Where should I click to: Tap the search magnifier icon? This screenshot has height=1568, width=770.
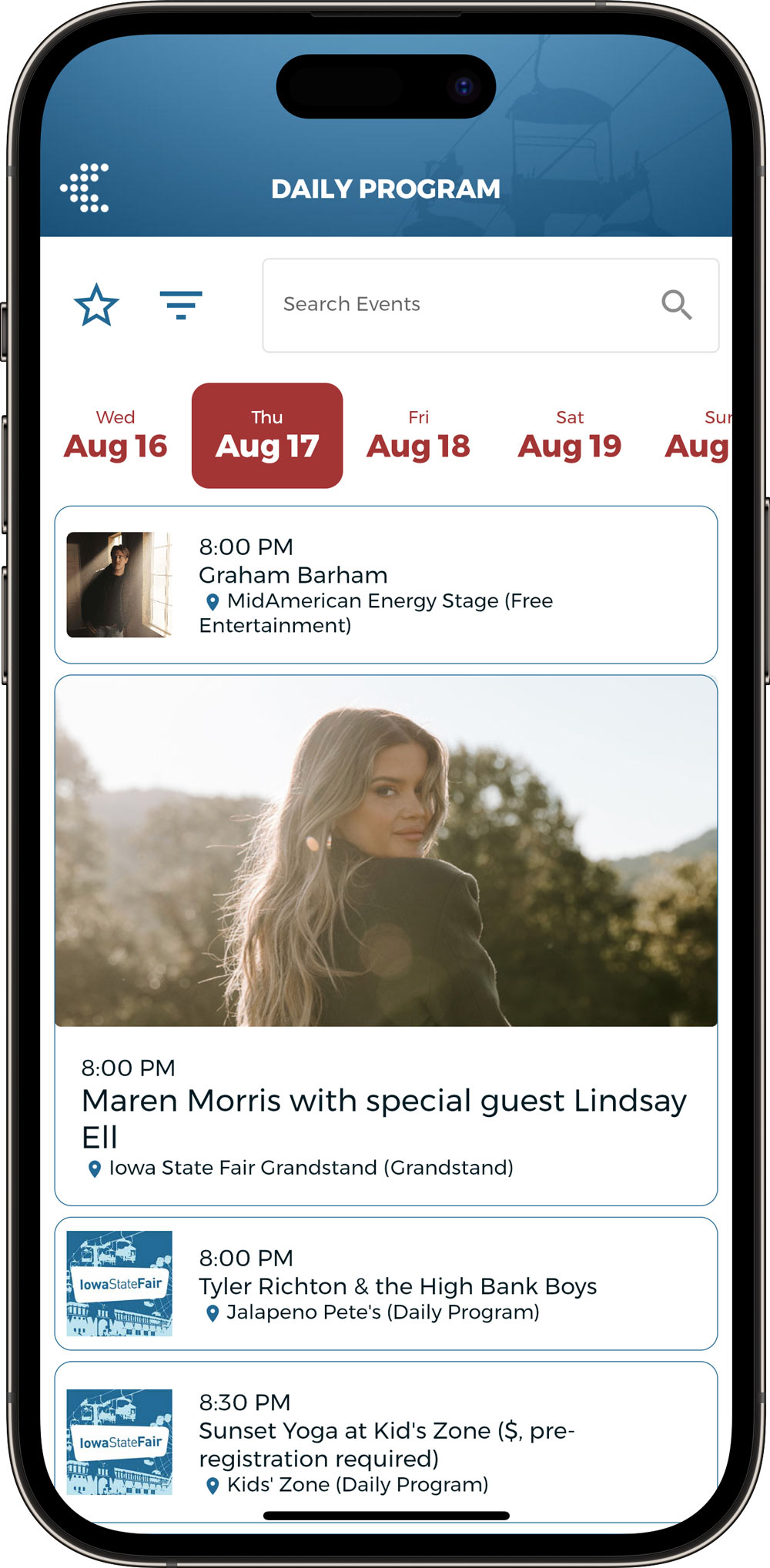click(x=676, y=305)
